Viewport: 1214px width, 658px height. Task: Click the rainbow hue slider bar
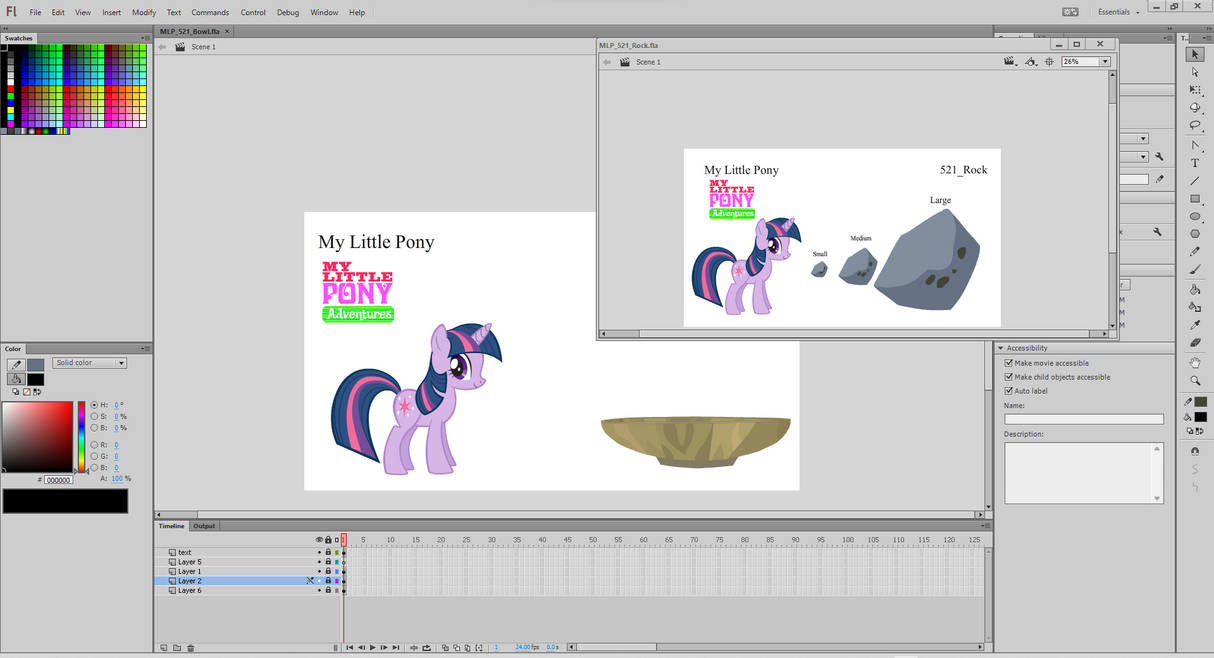coord(81,436)
